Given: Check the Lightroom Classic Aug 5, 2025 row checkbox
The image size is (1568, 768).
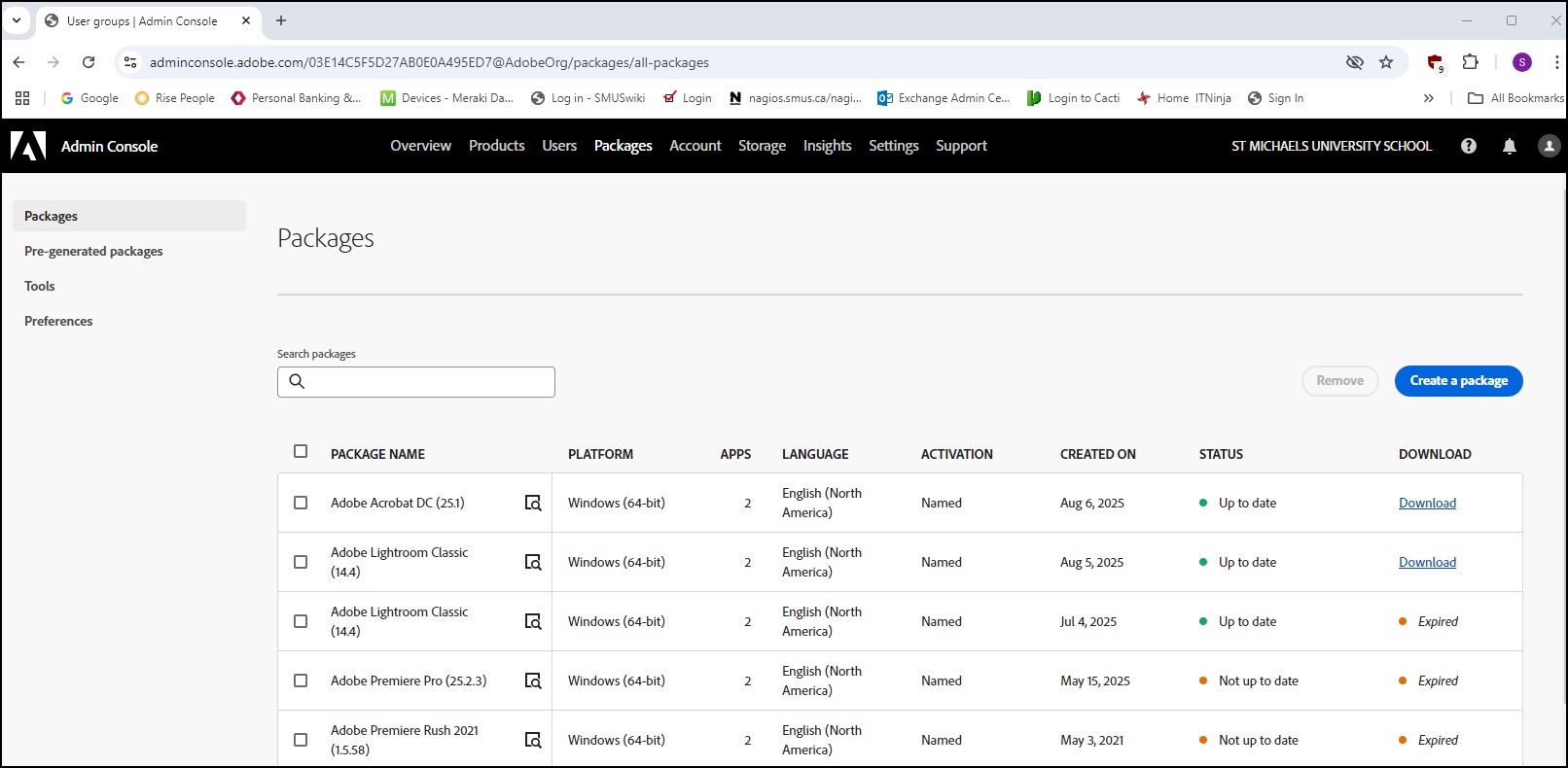Looking at the screenshot, I should pos(301,562).
